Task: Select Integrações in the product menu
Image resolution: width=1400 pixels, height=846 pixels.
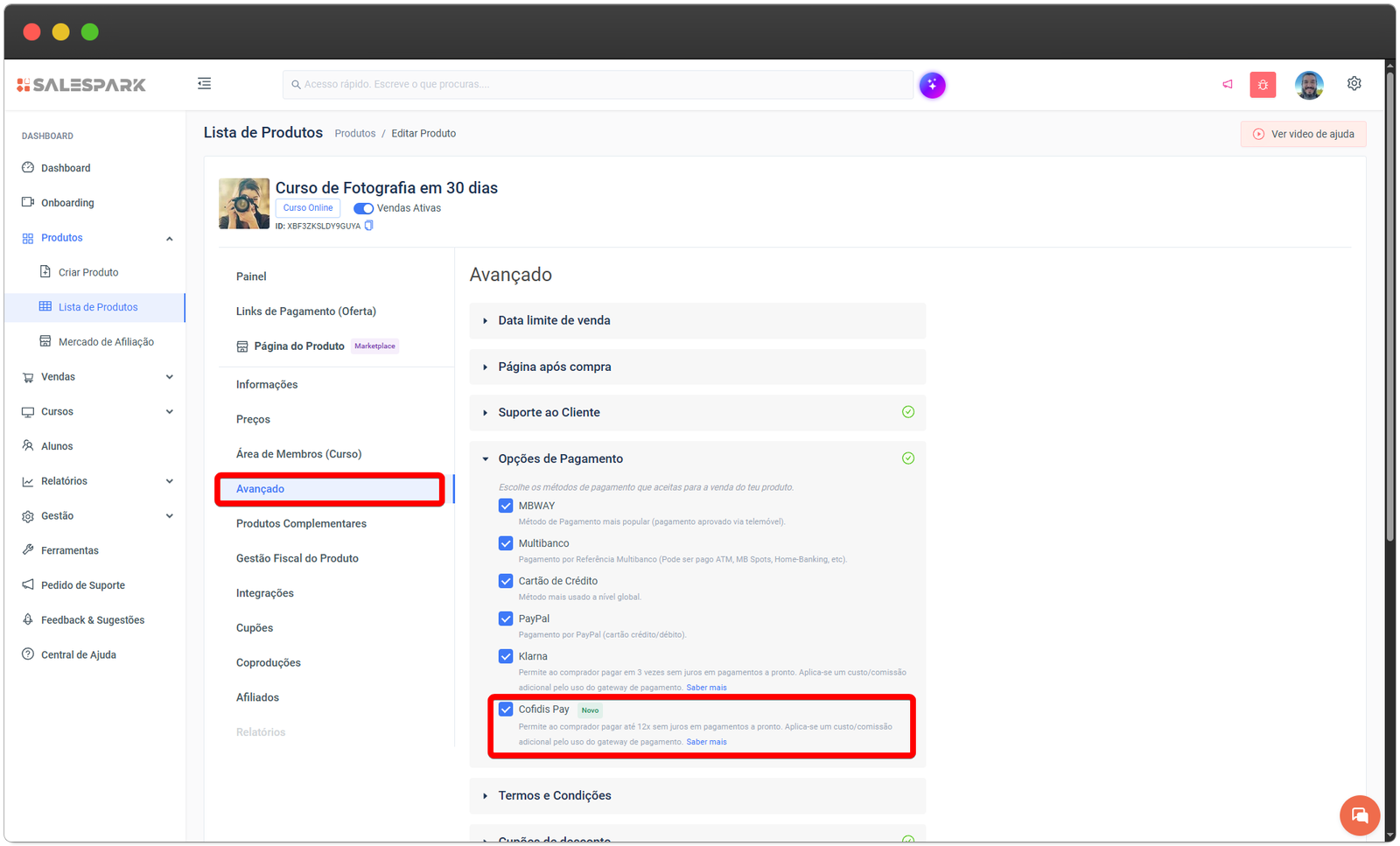Action: pos(264,593)
